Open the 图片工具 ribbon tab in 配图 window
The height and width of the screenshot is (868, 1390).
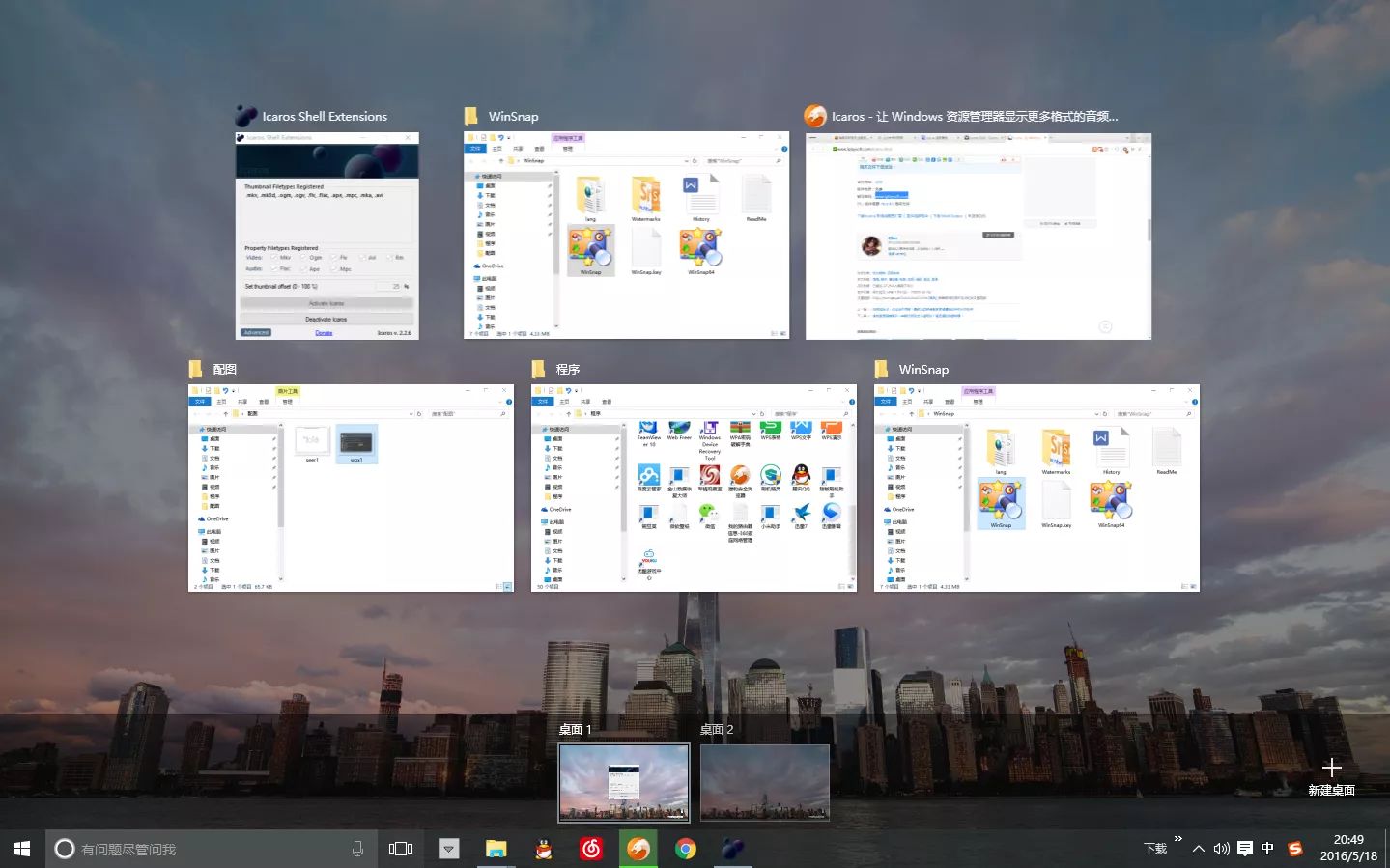[288, 392]
